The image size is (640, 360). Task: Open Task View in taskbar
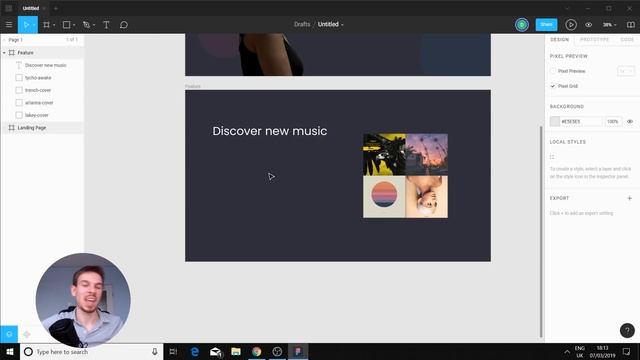173,351
